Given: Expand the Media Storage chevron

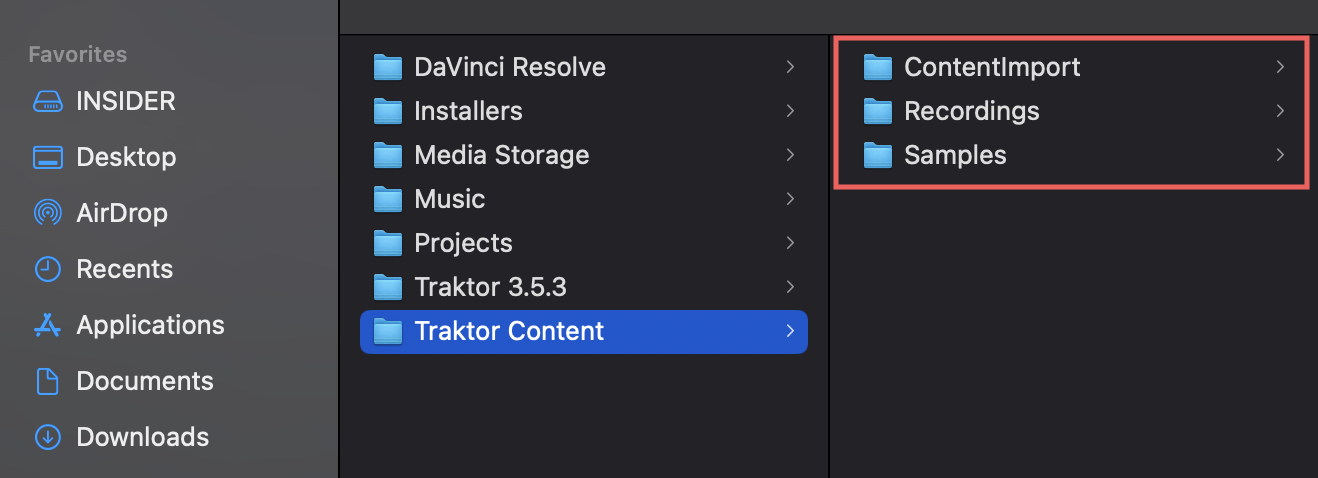Looking at the screenshot, I should (790, 155).
